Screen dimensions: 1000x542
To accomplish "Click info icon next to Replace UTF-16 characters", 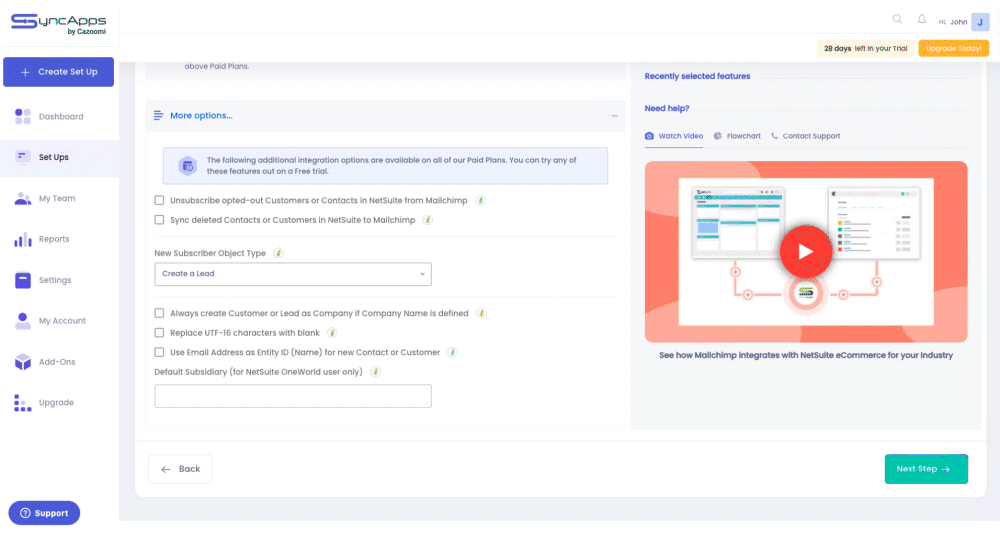I will (332, 333).
